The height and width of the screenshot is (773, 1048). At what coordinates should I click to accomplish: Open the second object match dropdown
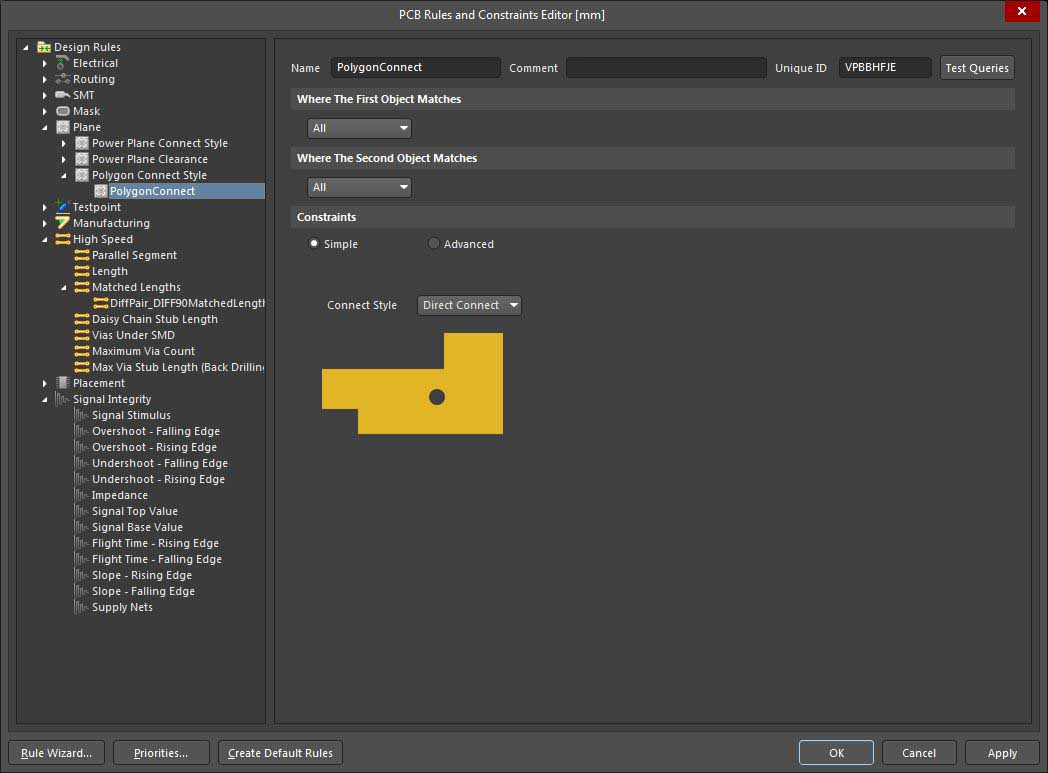359,187
